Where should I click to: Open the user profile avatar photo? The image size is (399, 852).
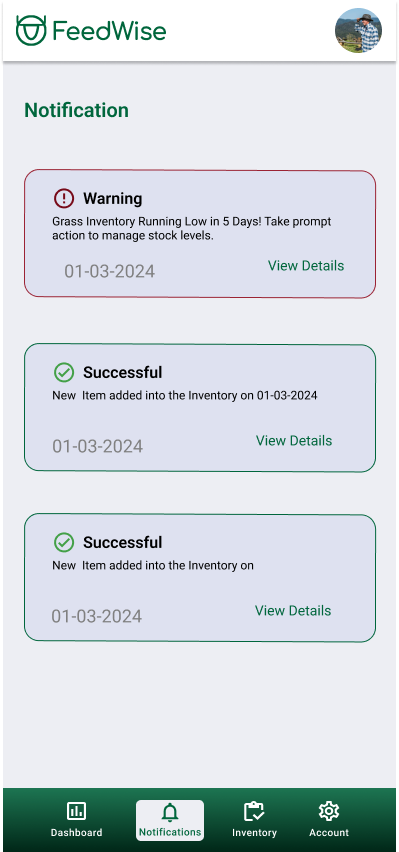pos(358,30)
